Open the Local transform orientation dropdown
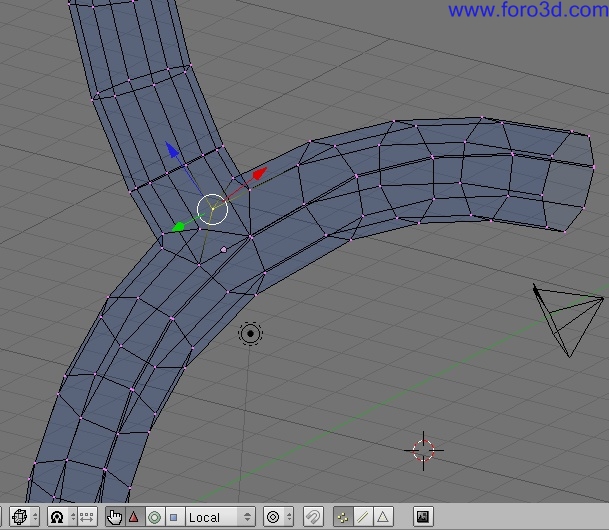Viewport: 609px width, 530px height. [x=220, y=517]
